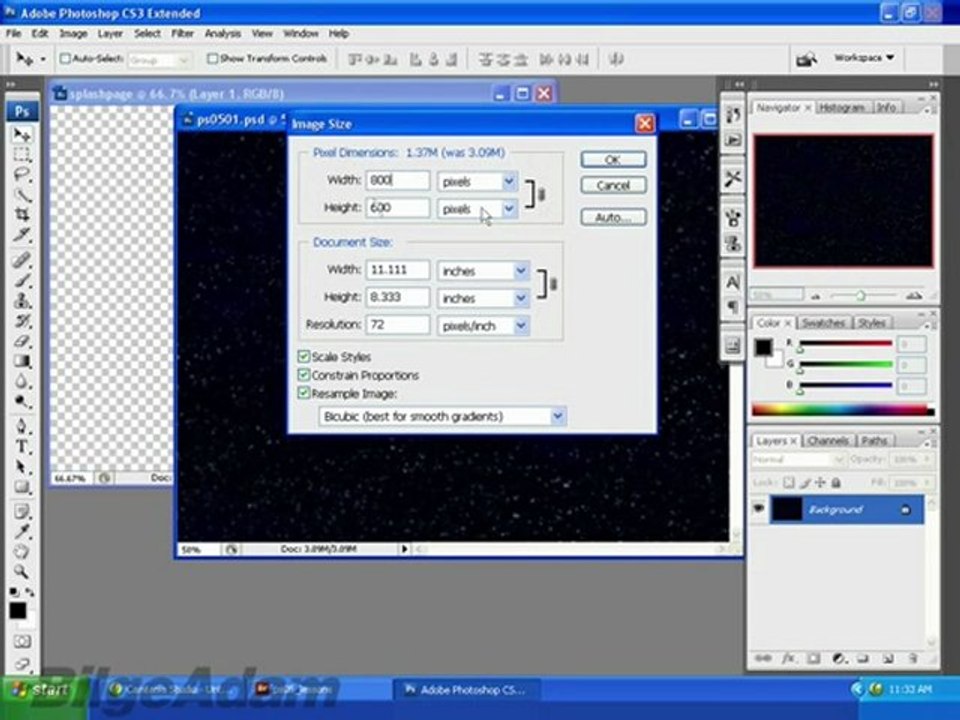This screenshot has width=960, height=720.
Task: Select the Type tool
Action: [x=21, y=446]
